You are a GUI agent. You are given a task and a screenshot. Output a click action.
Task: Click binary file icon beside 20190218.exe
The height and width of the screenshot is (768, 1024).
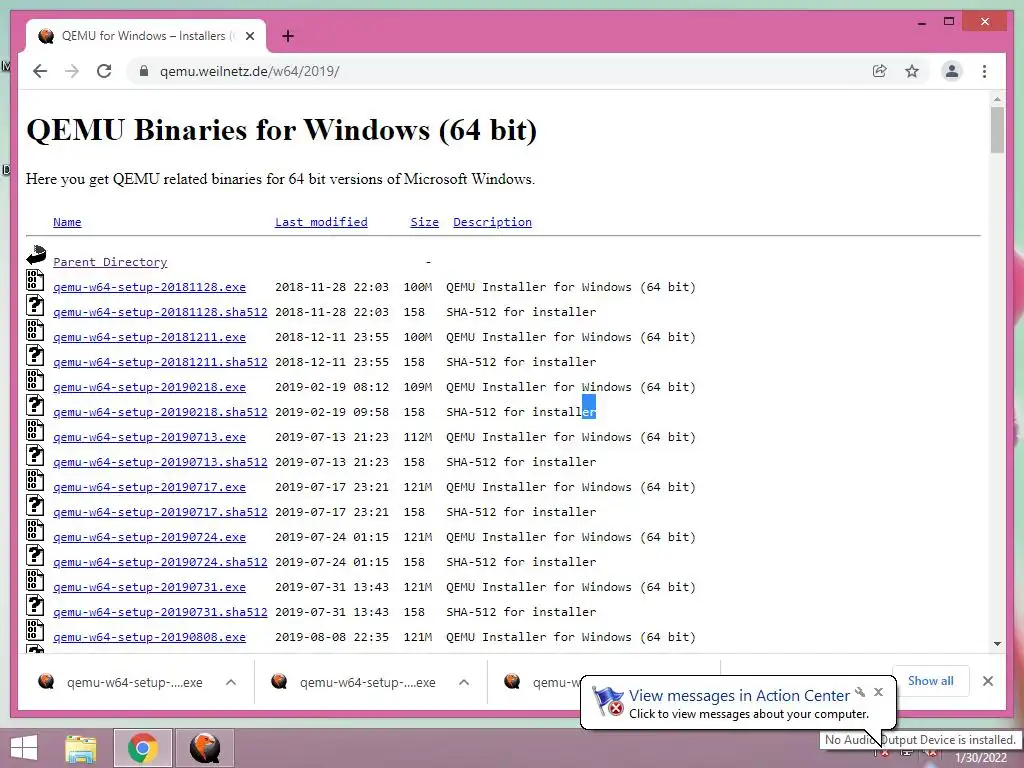(35, 379)
